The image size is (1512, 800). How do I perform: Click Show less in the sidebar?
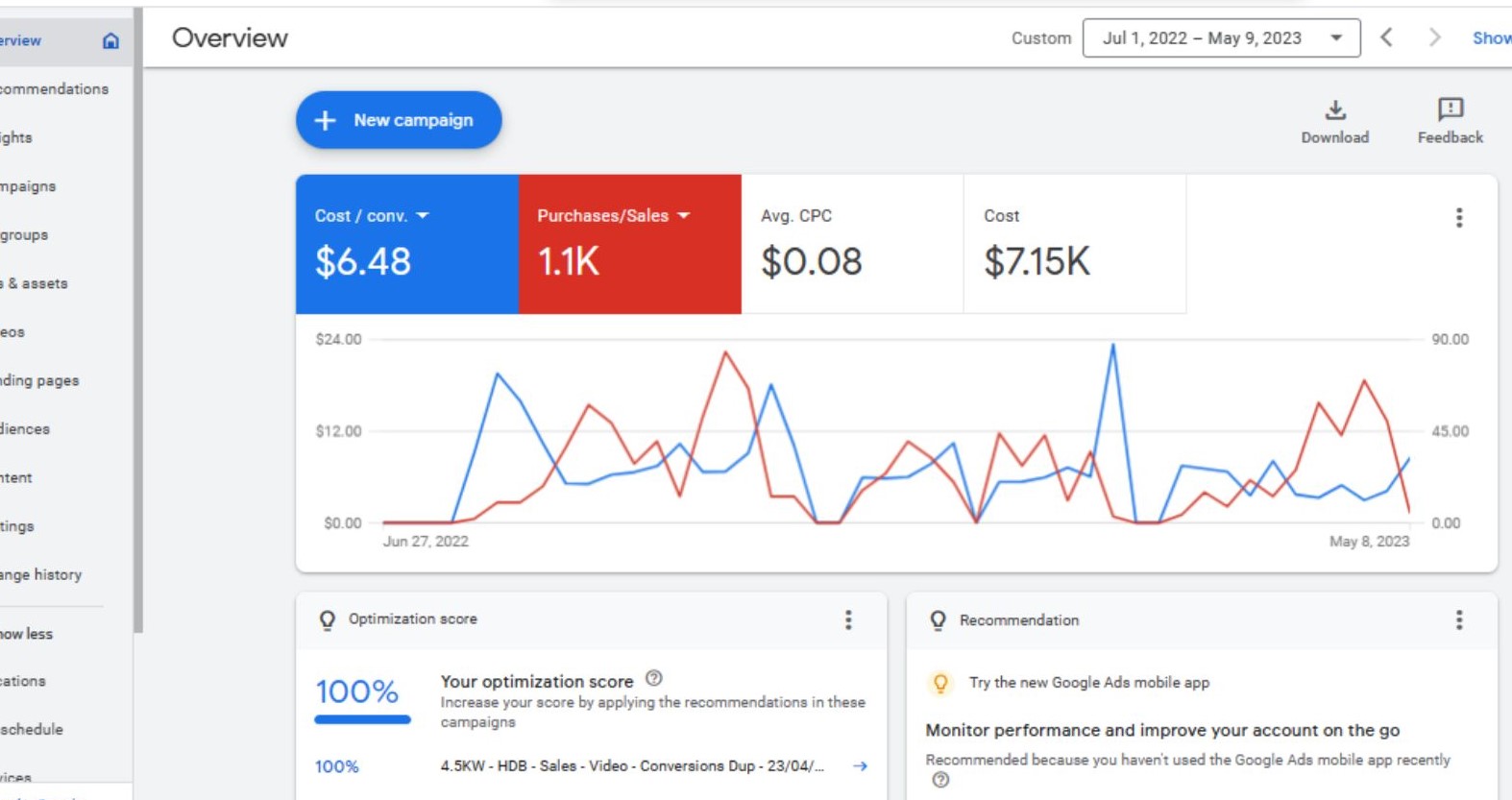[x=27, y=634]
